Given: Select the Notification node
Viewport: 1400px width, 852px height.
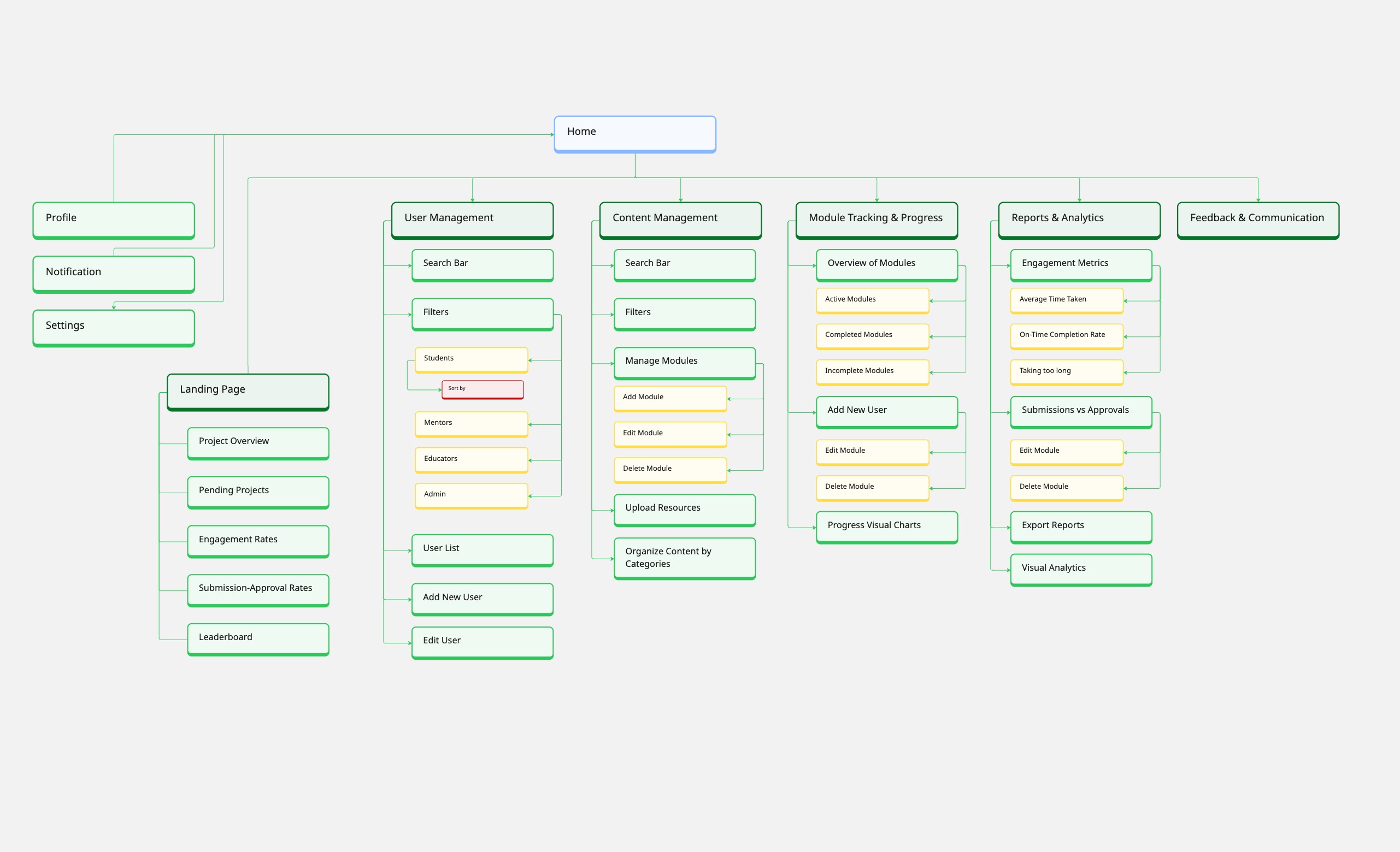Looking at the screenshot, I should [114, 273].
